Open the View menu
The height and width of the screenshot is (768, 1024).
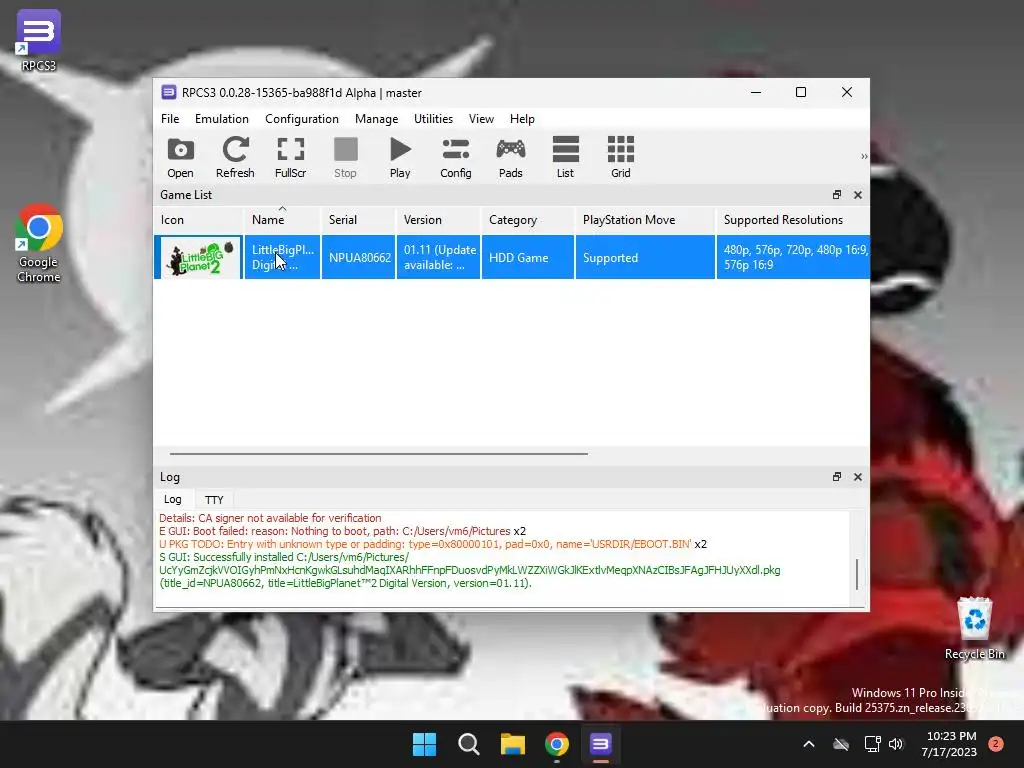[x=481, y=119]
